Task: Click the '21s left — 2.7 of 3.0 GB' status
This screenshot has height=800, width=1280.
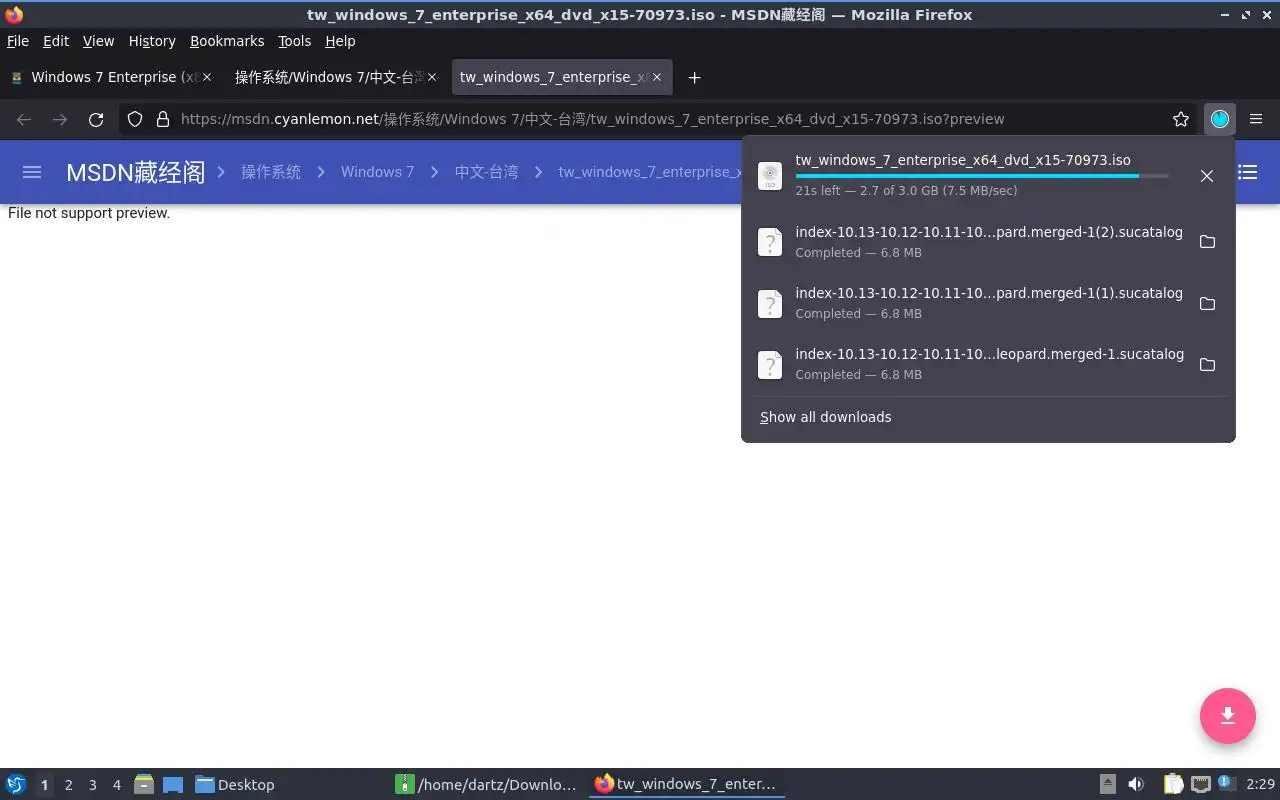Action: tap(906, 191)
